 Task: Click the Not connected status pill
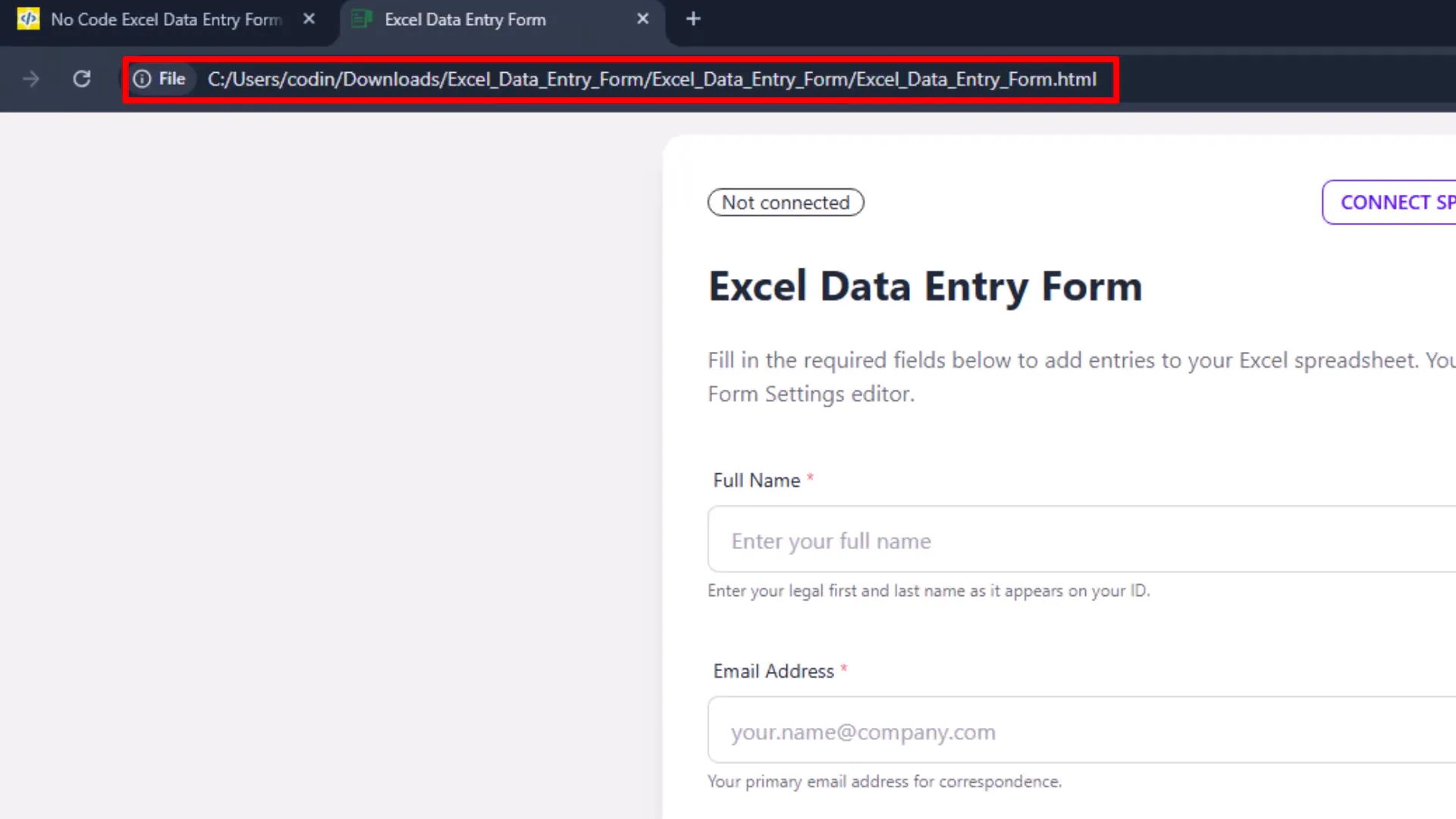tap(786, 202)
